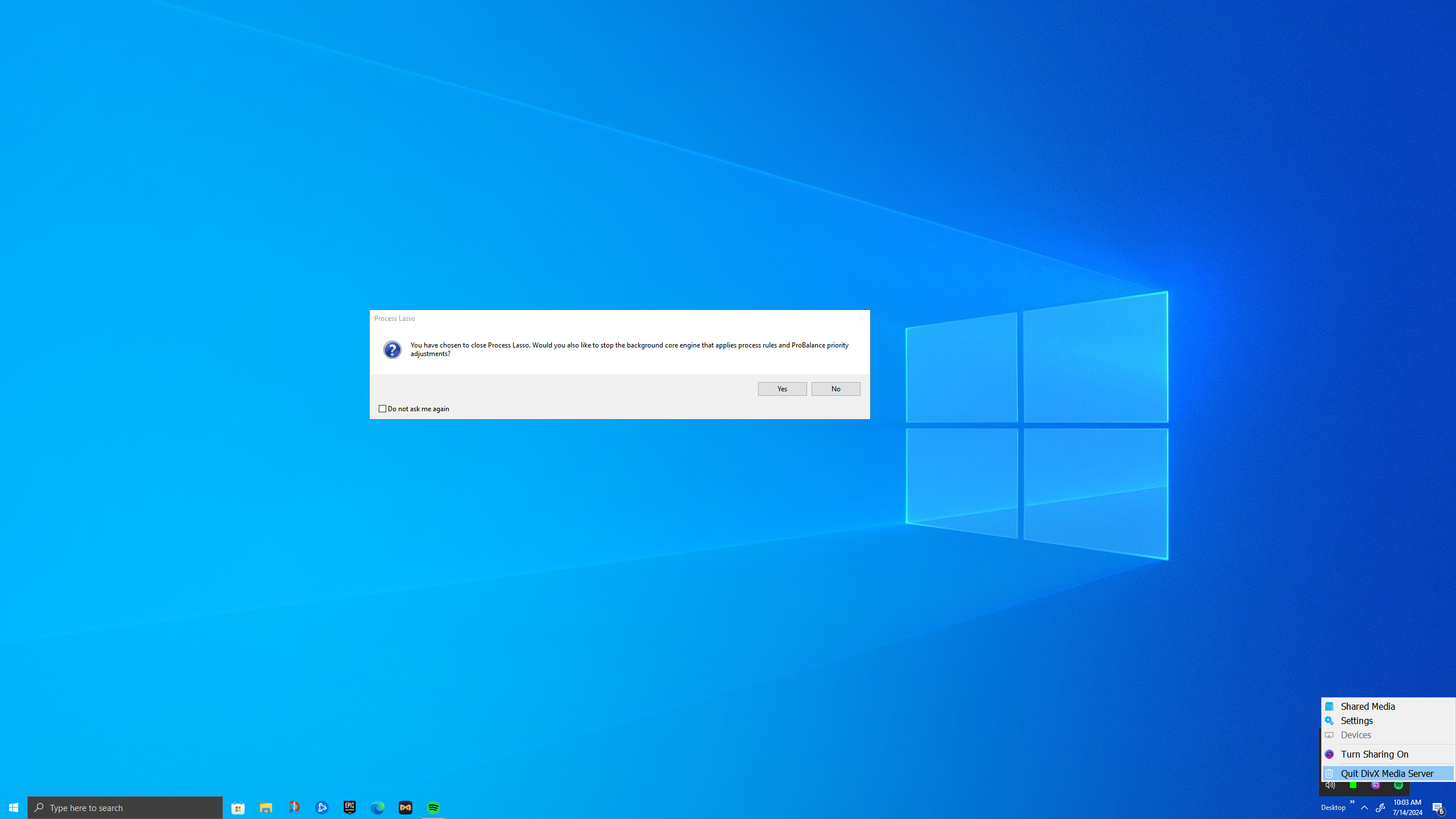Expand hidden icons tray chevron
This screenshot has height=819, width=1456.
tap(1364, 808)
